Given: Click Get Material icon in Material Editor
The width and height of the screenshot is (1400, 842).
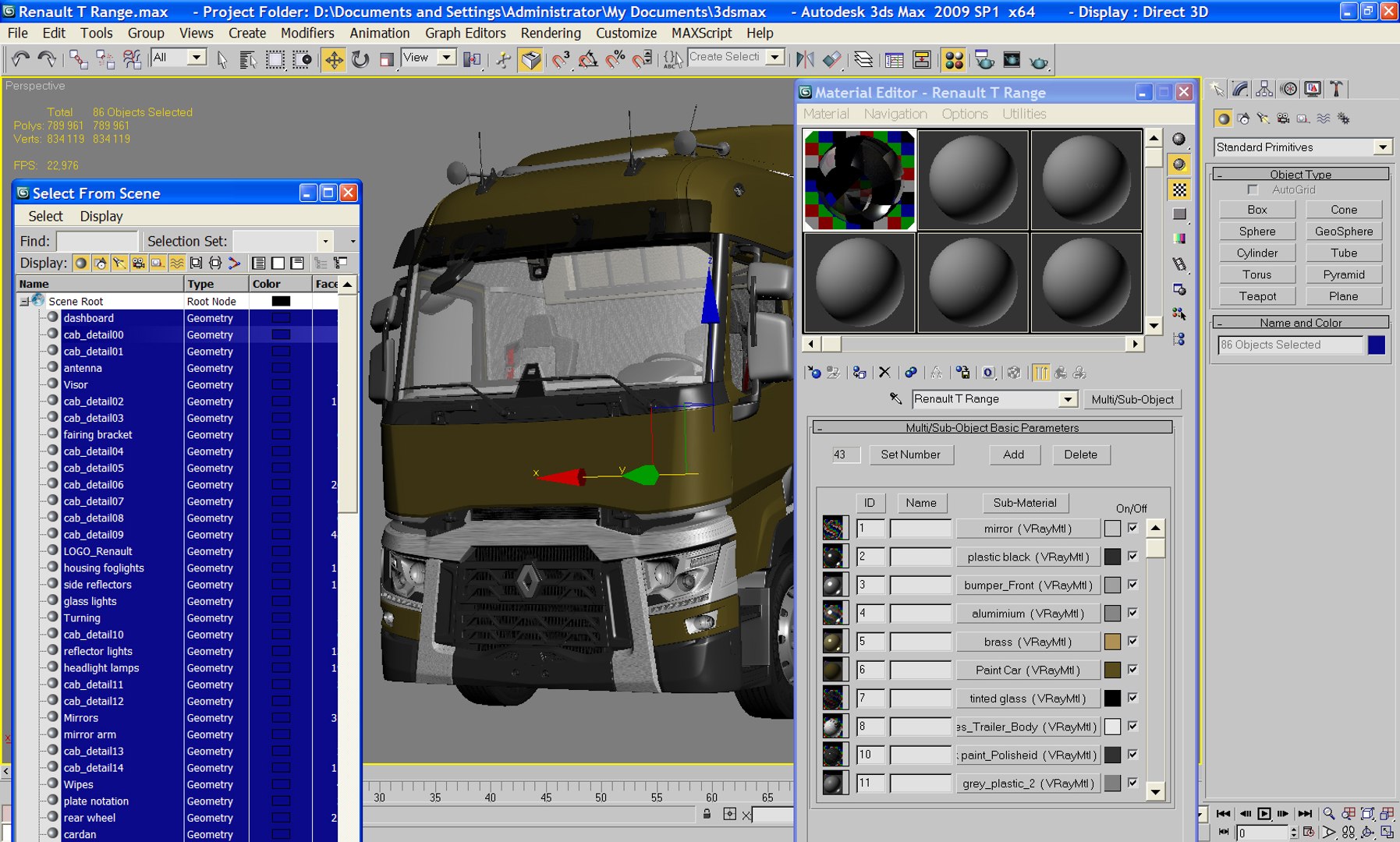Looking at the screenshot, I should [814, 373].
